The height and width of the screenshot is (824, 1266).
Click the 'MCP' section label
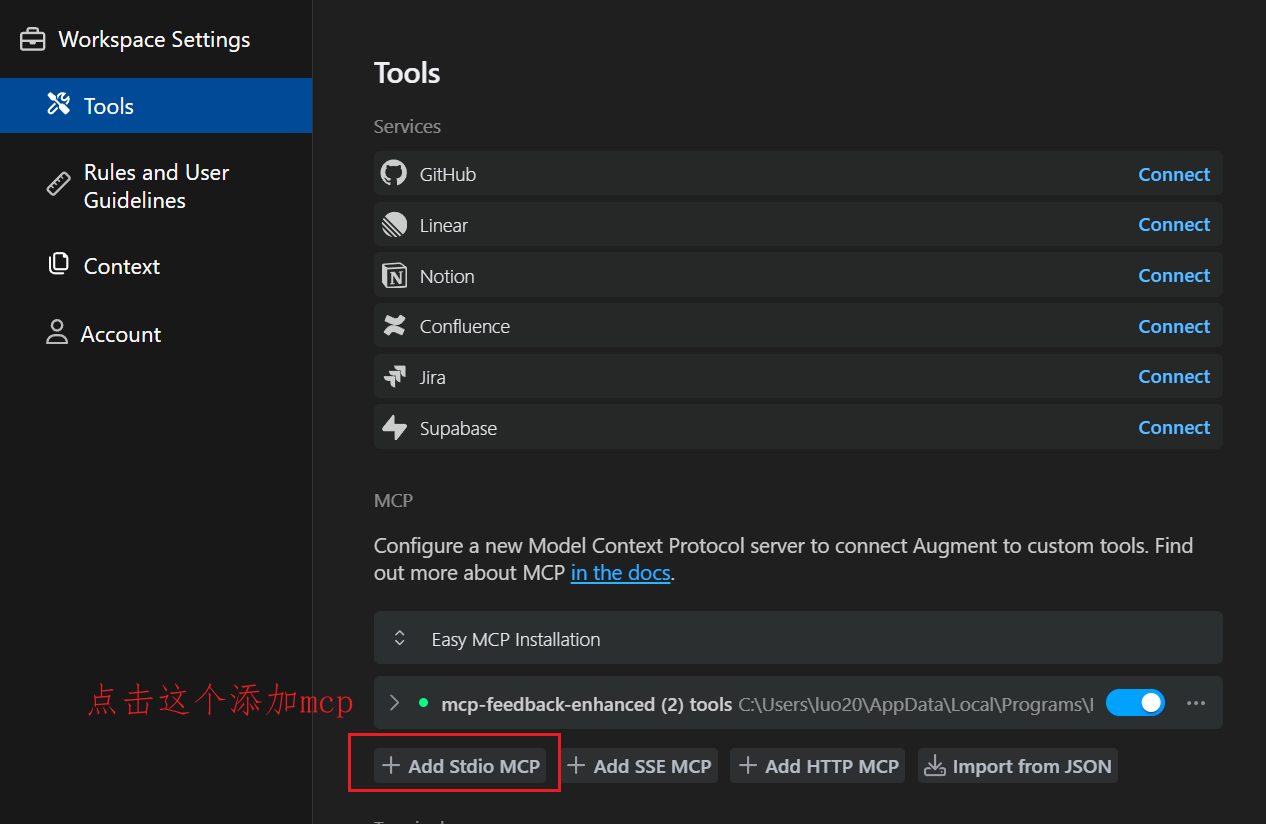[x=393, y=499]
